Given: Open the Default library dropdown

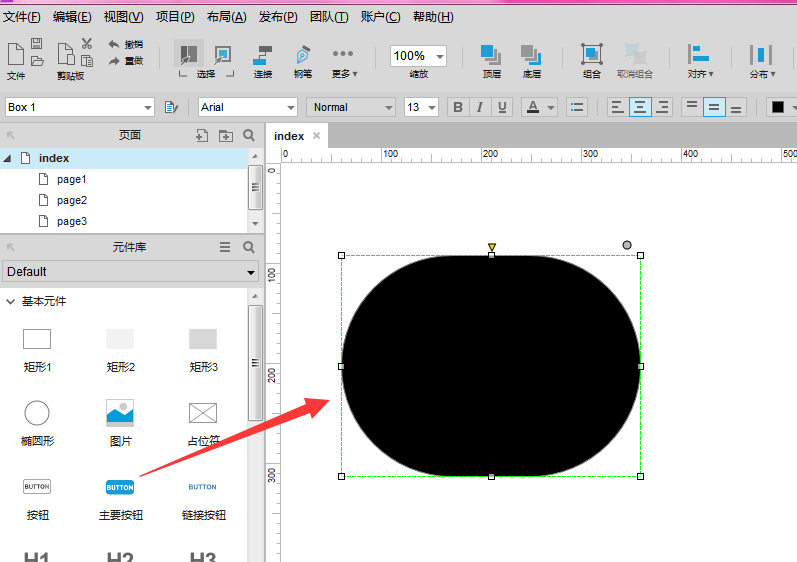Looking at the screenshot, I should [131, 272].
